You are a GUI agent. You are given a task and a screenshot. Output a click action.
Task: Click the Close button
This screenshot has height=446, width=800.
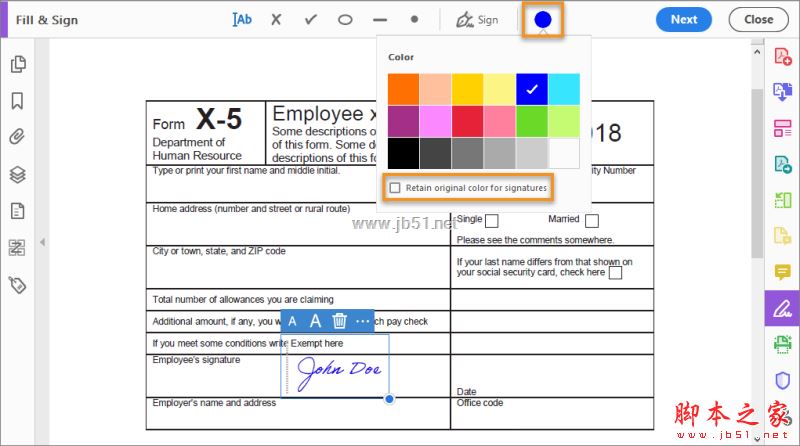click(x=759, y=19)
